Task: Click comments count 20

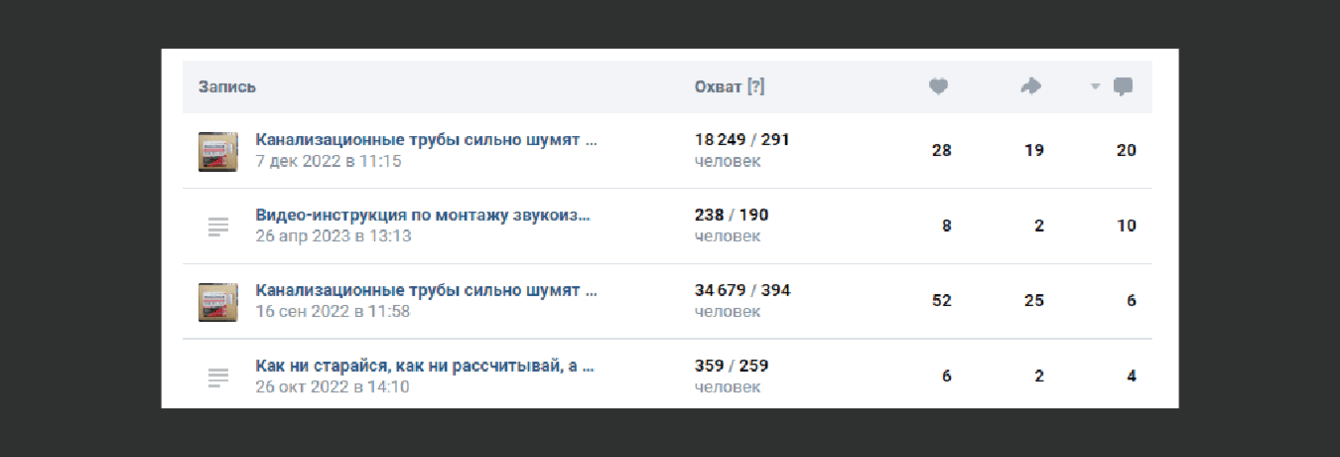Action: [1126, 151]
